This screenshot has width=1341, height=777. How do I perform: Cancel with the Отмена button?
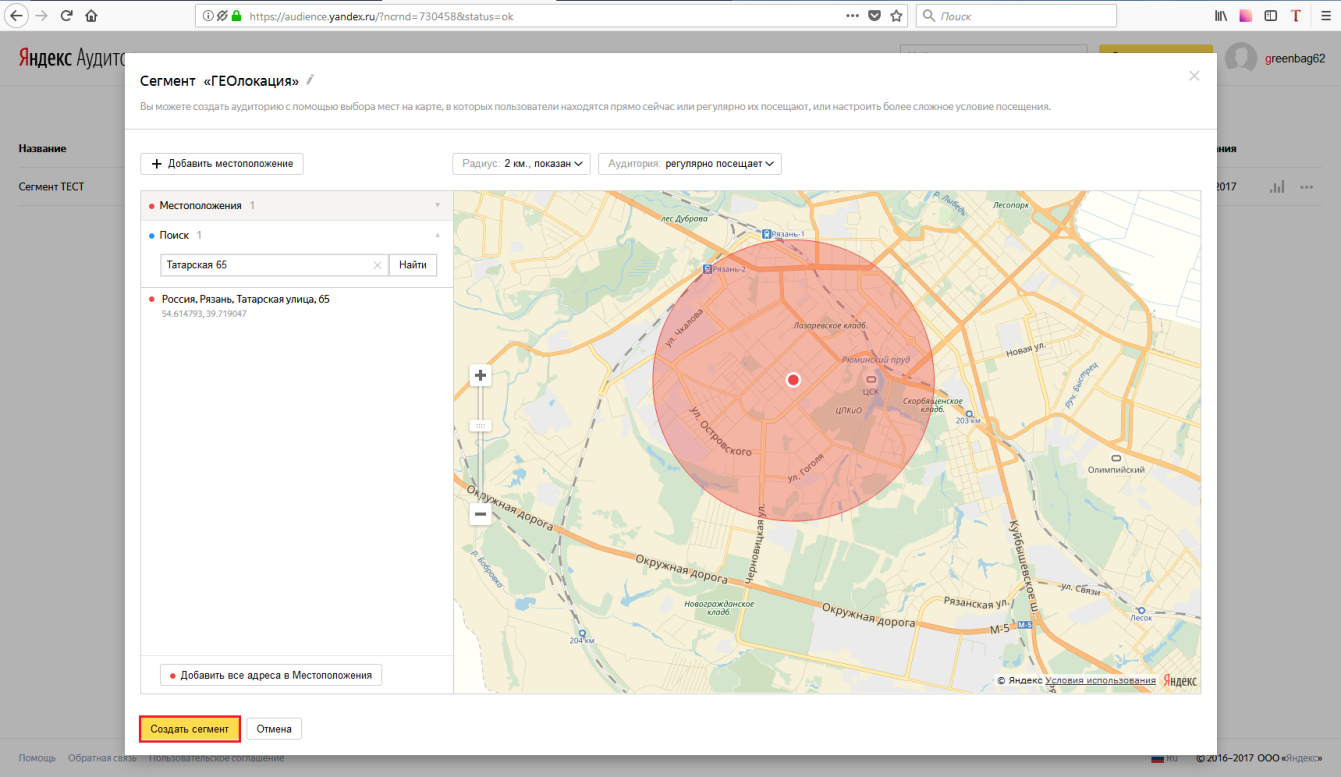274,729
